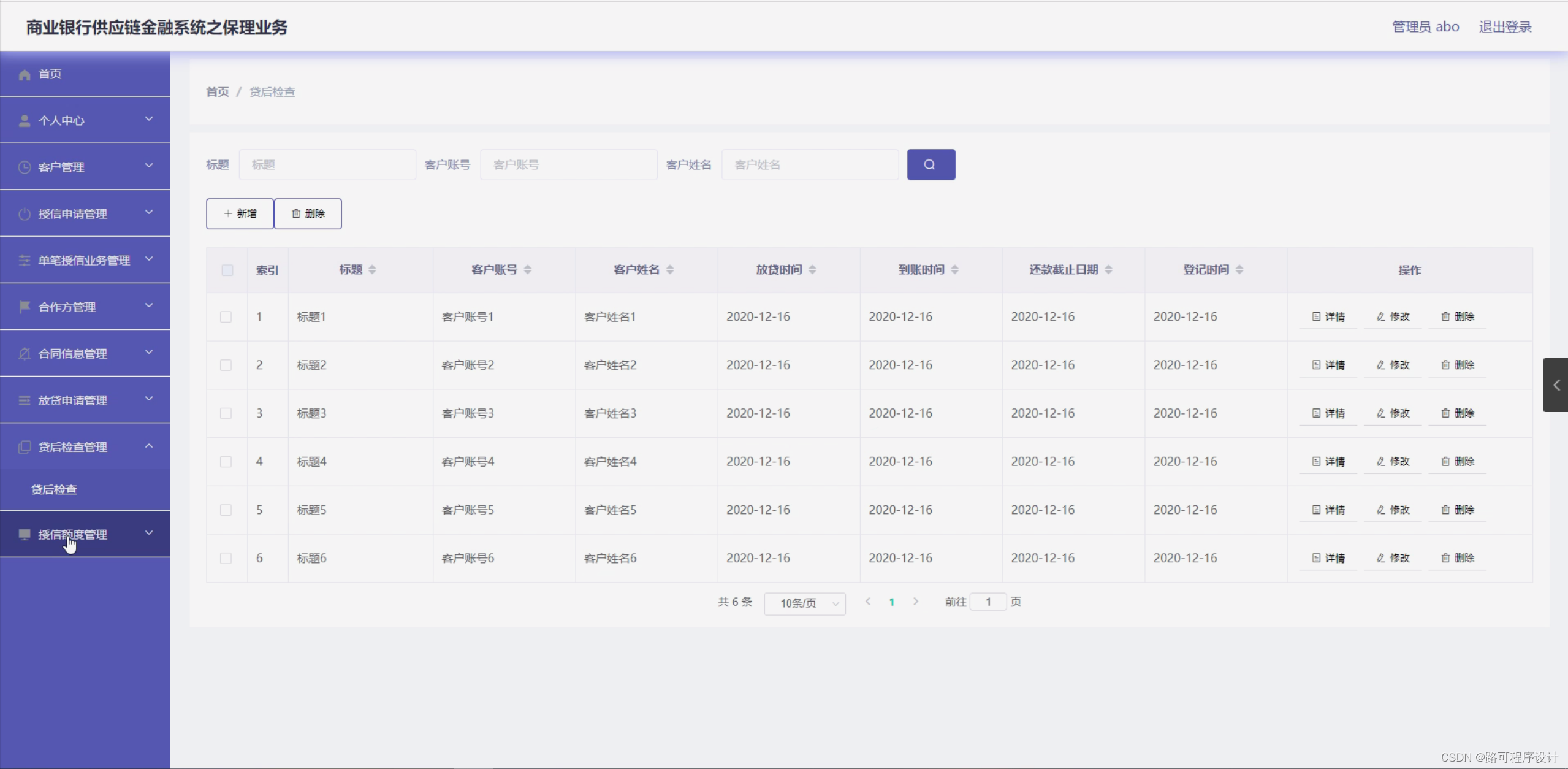Check the select-all checkbox in table header
Screen dimensions: 1568x769
(x=226, y=270)
